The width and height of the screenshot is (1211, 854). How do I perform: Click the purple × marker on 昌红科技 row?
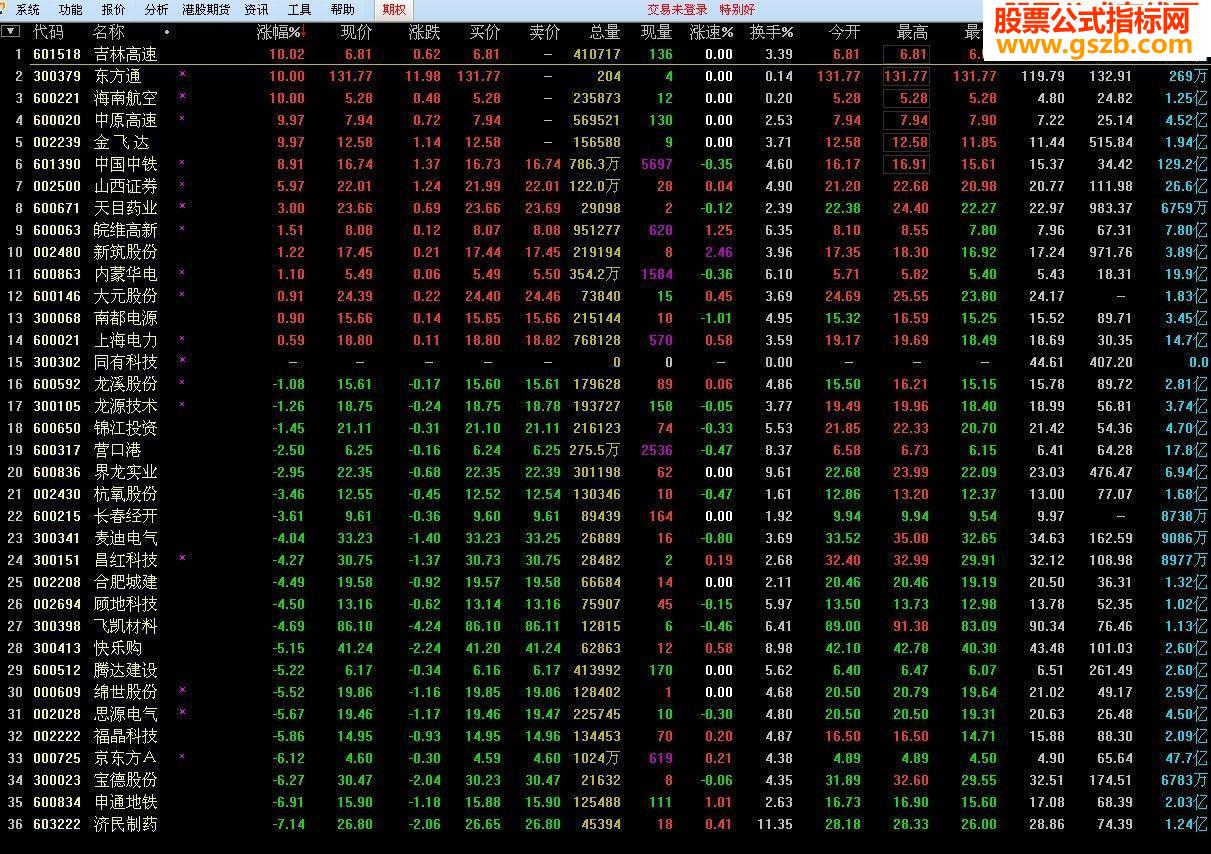point(182,558)
